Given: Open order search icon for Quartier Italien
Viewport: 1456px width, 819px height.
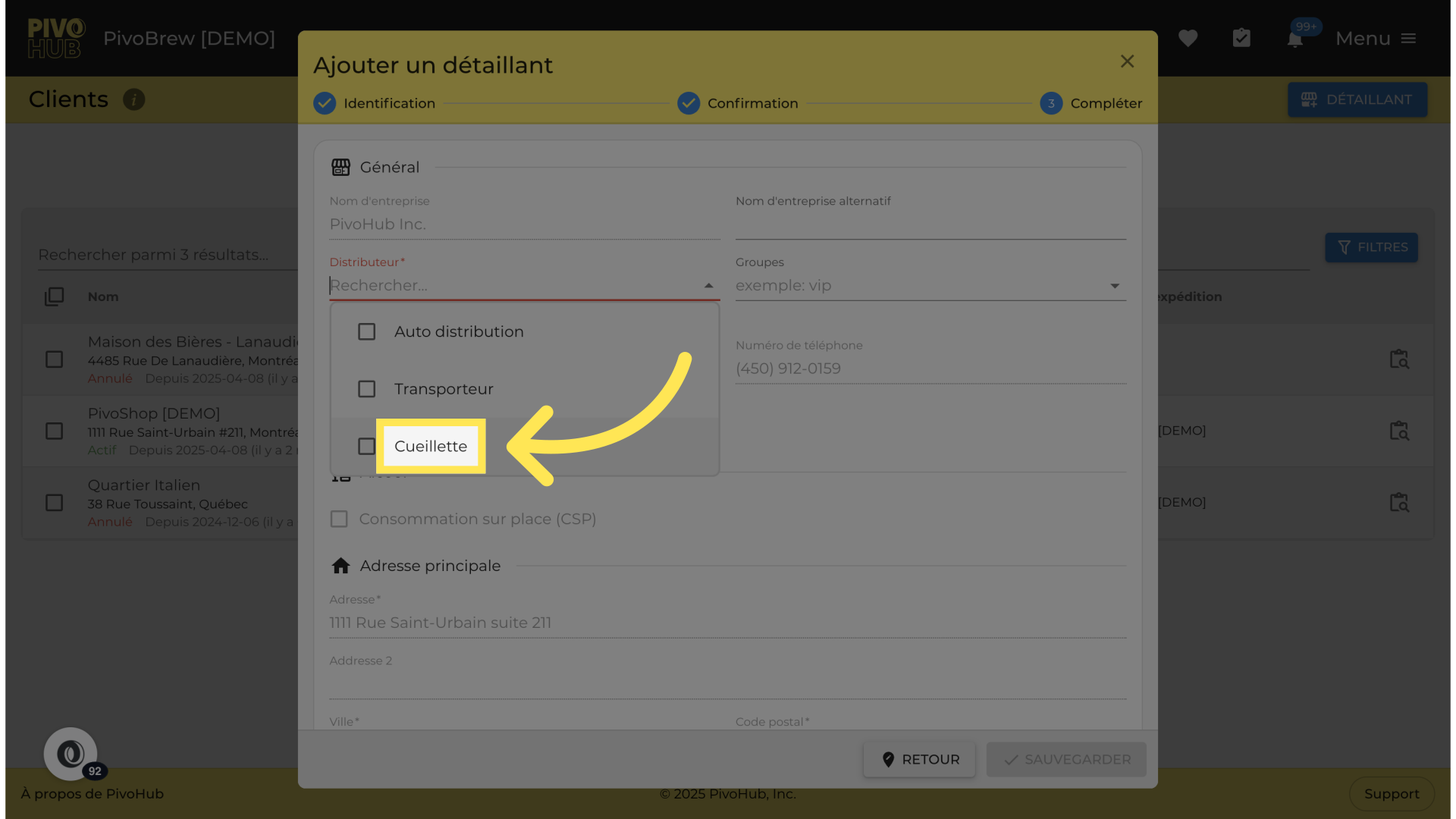Looking at the screenshot, I should point(1398,503).
